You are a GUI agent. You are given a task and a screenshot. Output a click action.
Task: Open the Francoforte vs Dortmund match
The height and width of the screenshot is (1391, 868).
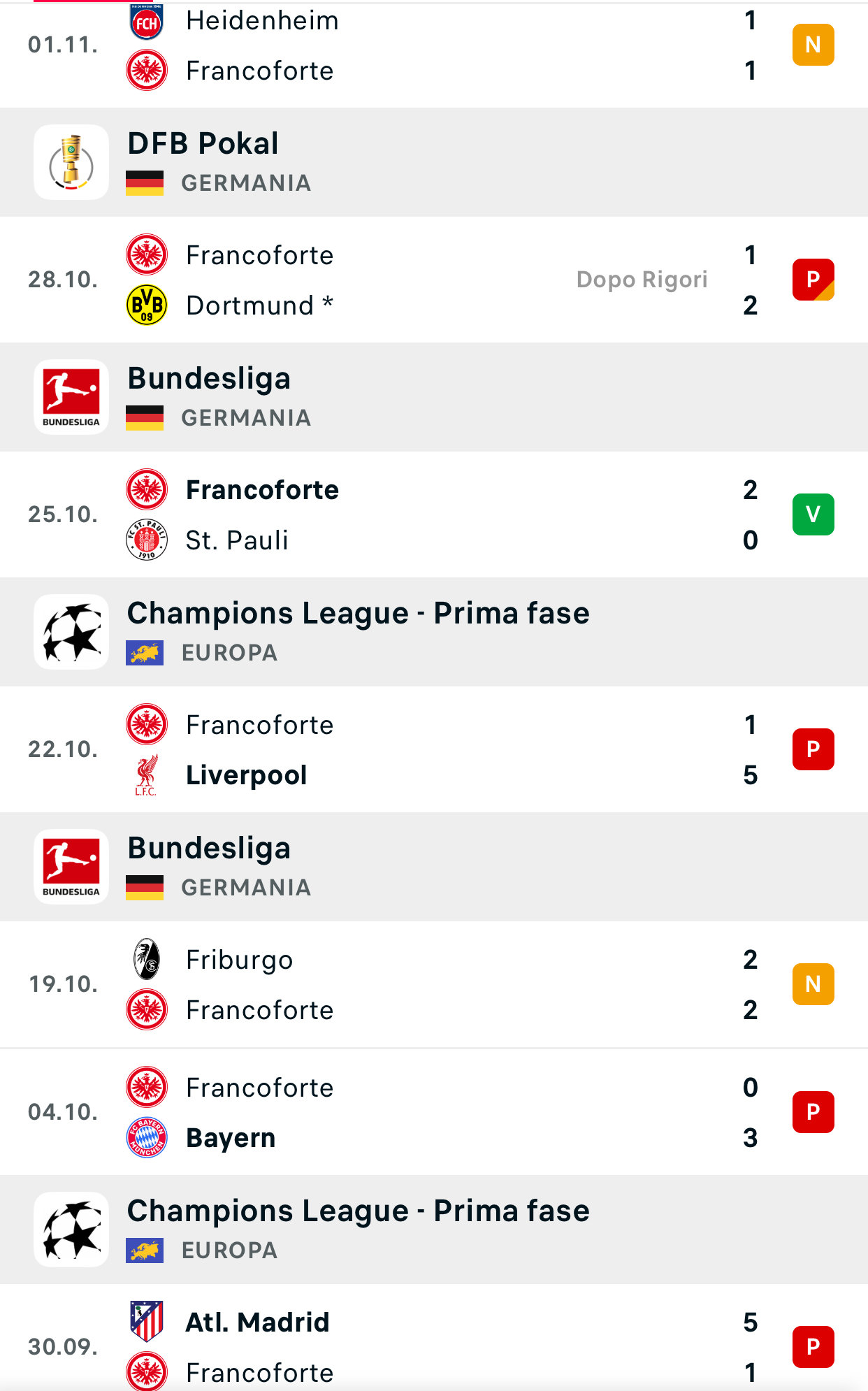point(433,280)
